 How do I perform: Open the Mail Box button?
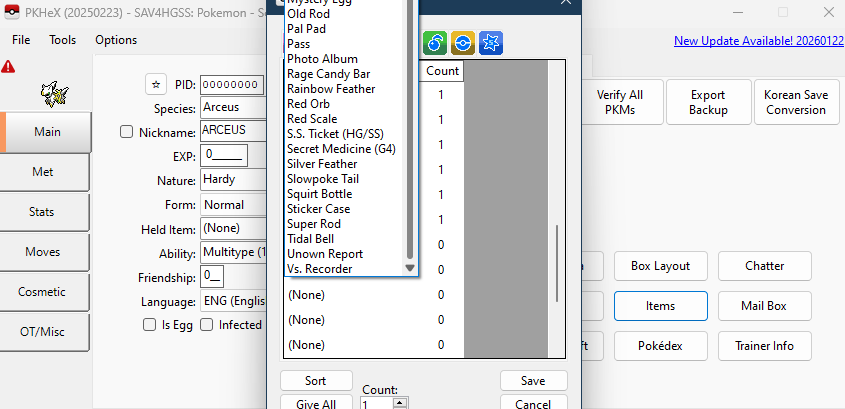click(x=765, y=306)
